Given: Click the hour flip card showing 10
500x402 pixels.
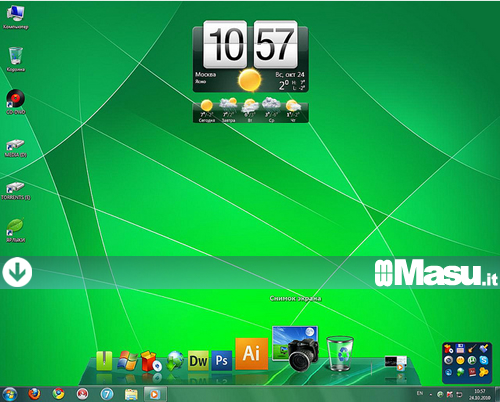Looking at the screenshot, I should coord(225,44).
